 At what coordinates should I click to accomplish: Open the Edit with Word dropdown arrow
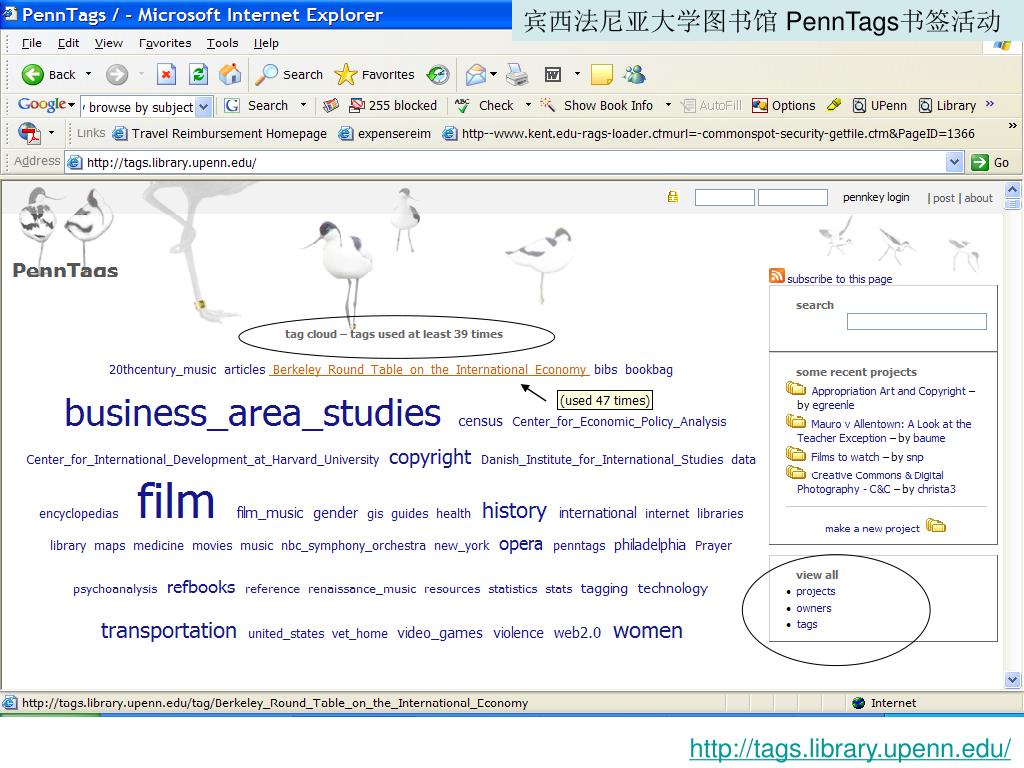pos(577,74)
